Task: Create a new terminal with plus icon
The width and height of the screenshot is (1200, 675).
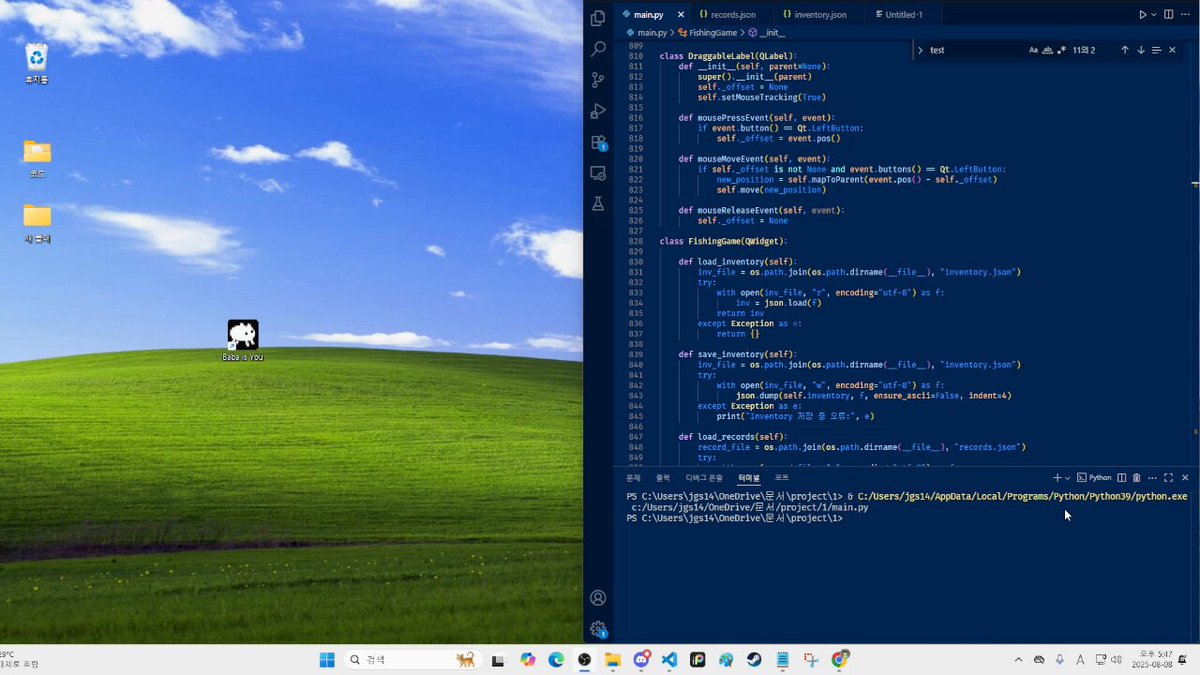Action: 1057,478
